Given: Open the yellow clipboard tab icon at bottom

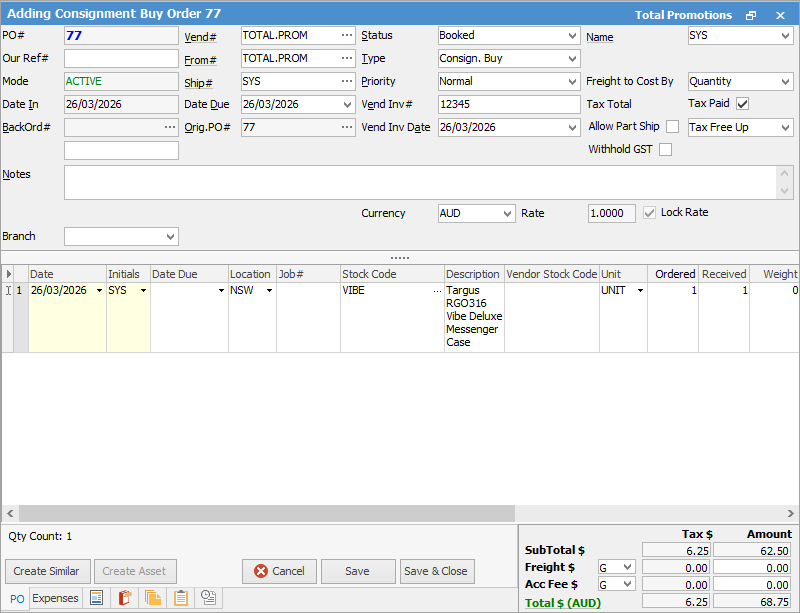Looking at the screenshot, I should (x=181, y=598).
